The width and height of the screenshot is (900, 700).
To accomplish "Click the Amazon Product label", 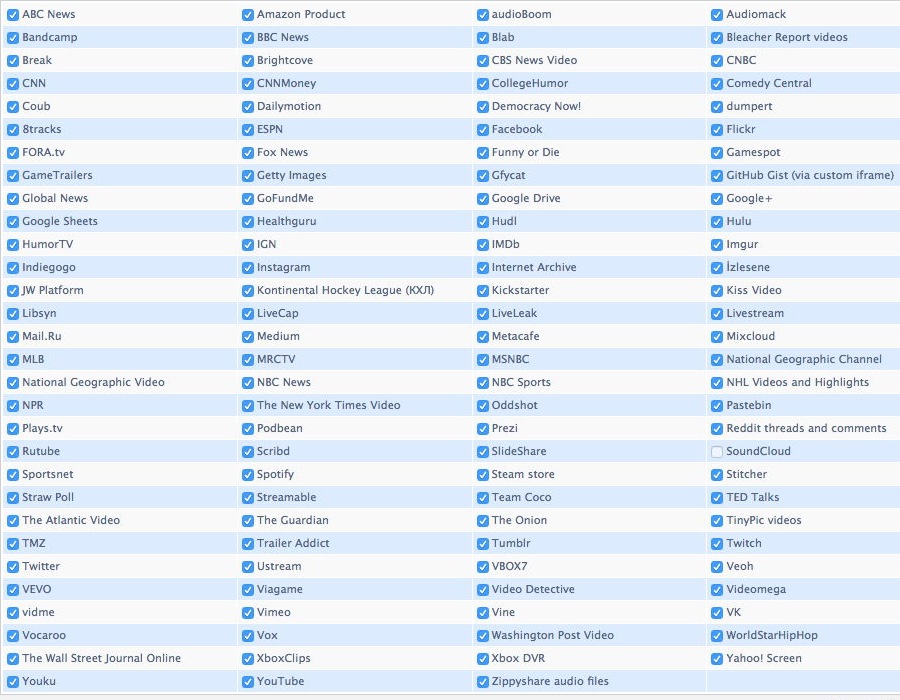I will (x=301, y=14).
